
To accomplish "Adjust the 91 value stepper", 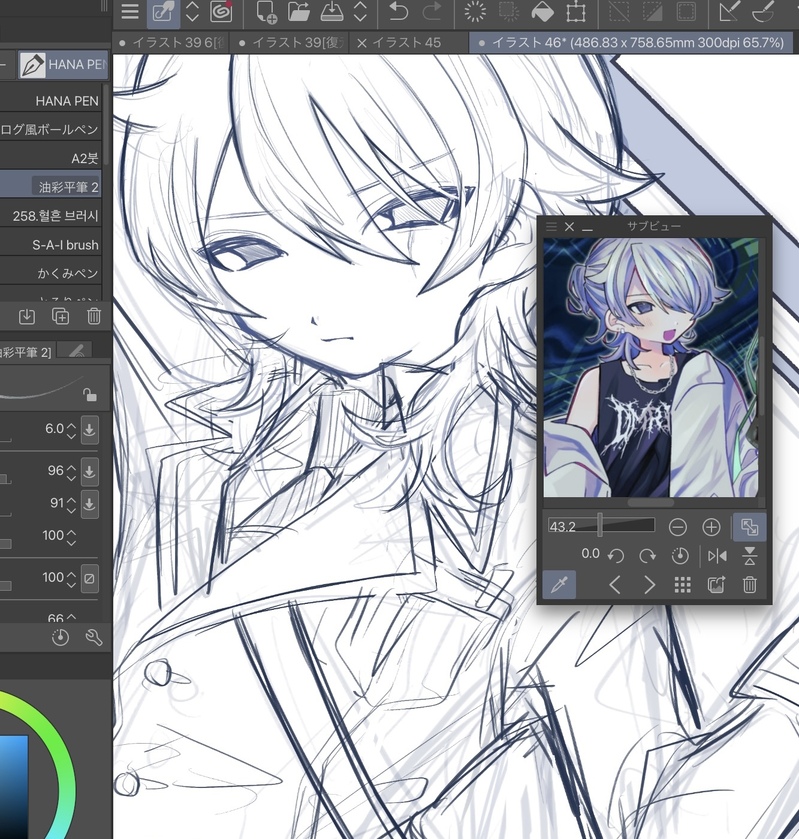I will 71,503.
